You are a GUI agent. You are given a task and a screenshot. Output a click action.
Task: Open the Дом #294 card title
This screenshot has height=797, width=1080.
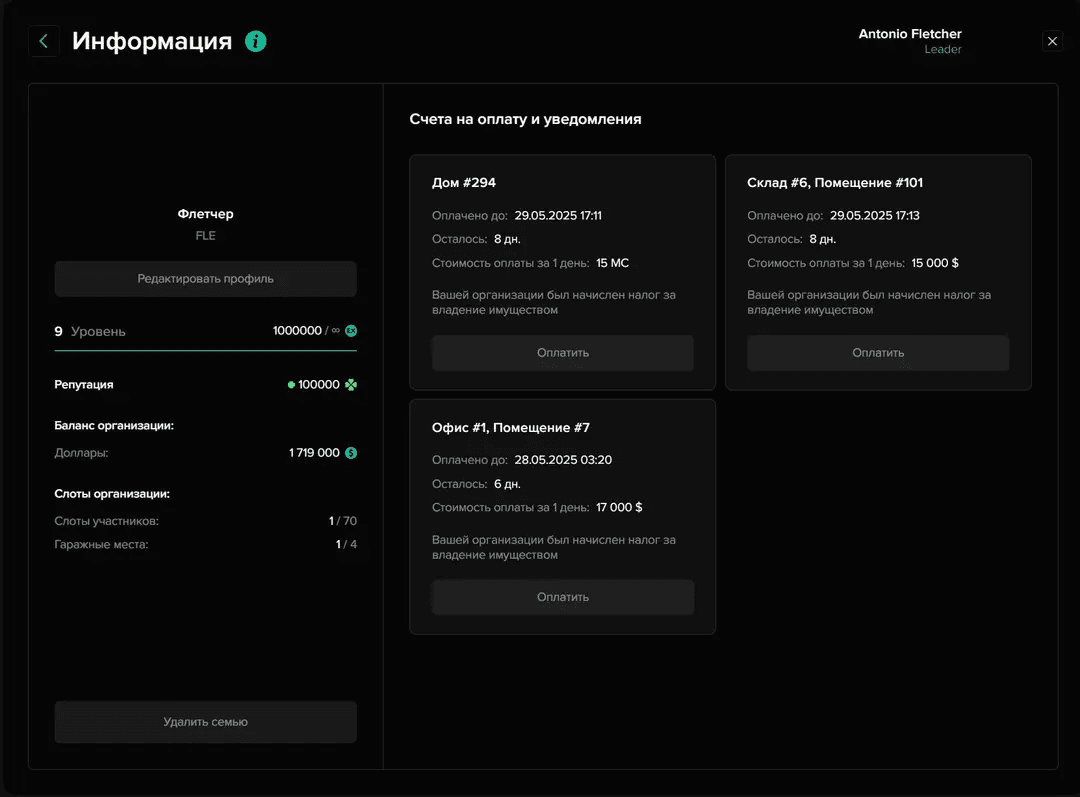(x=464, y=183)
